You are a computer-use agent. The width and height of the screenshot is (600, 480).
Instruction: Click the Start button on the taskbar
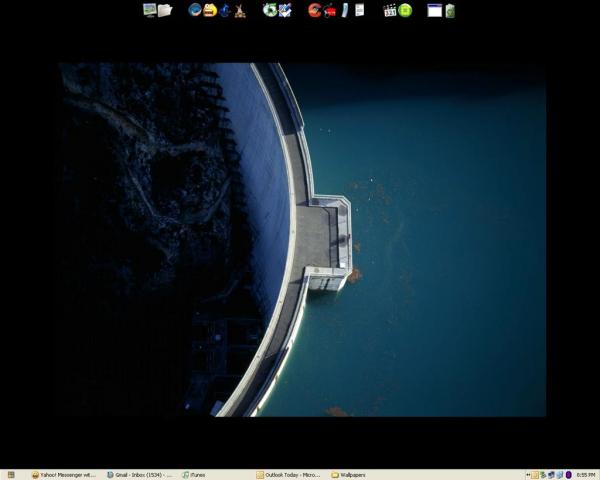tap(11, 475)
